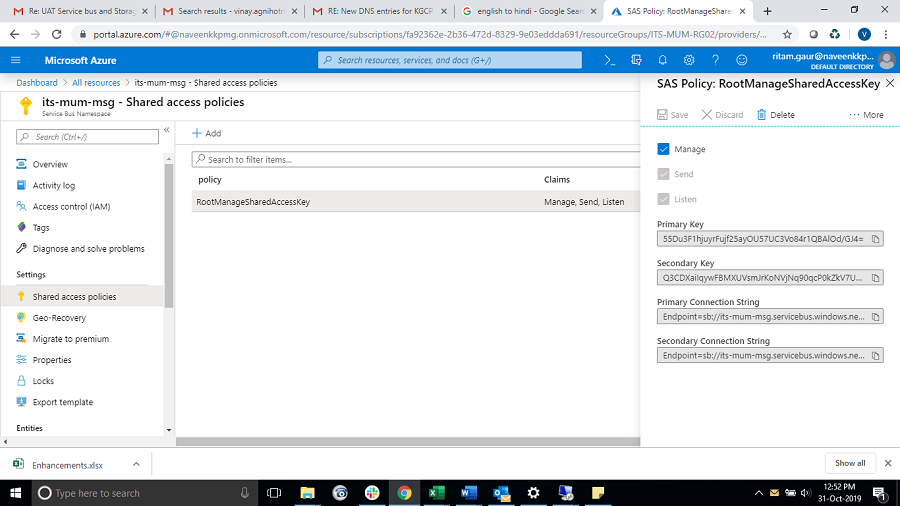Reload the Azure portal page
The height and width of the screenshot is (506, 900).
[x=56, y=34]
